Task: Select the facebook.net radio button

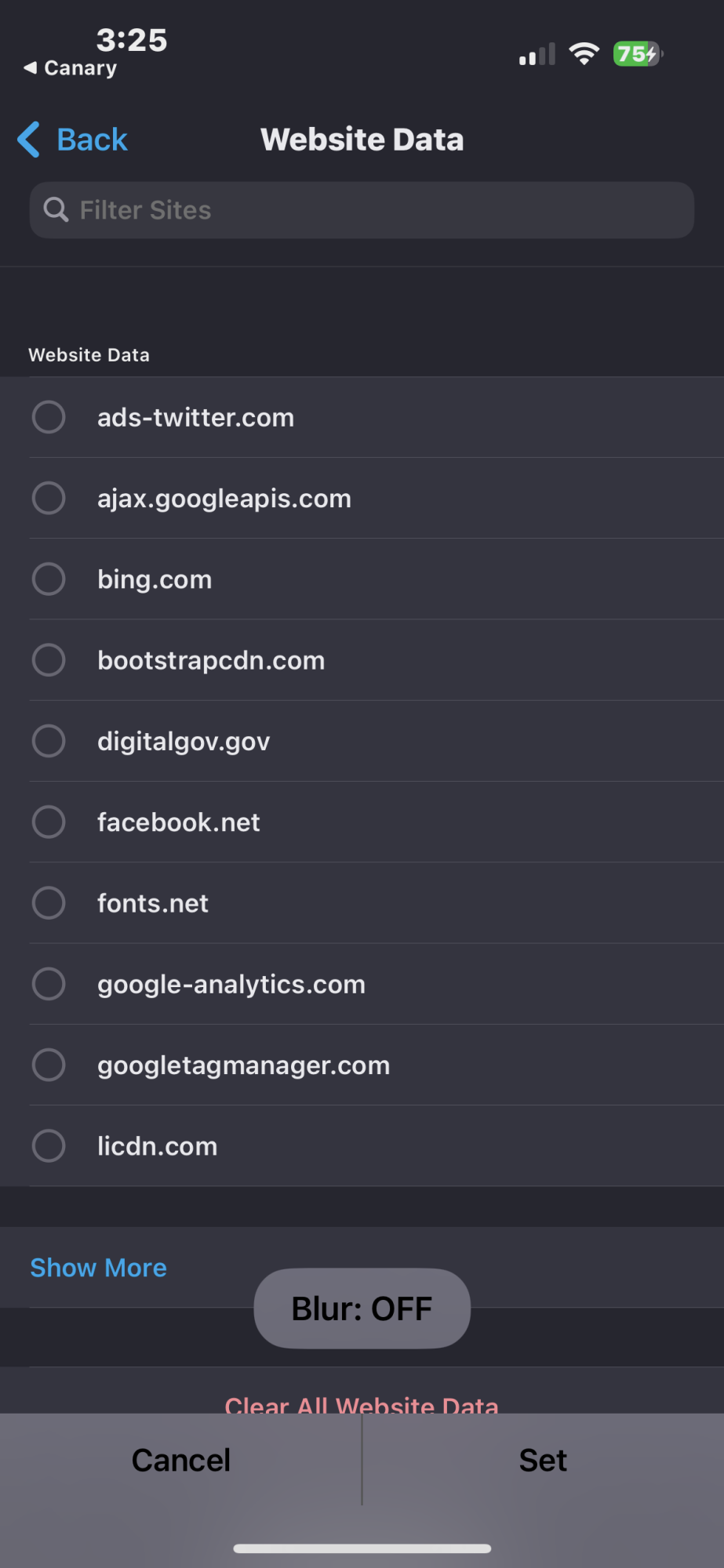Action: pos(49,822)
